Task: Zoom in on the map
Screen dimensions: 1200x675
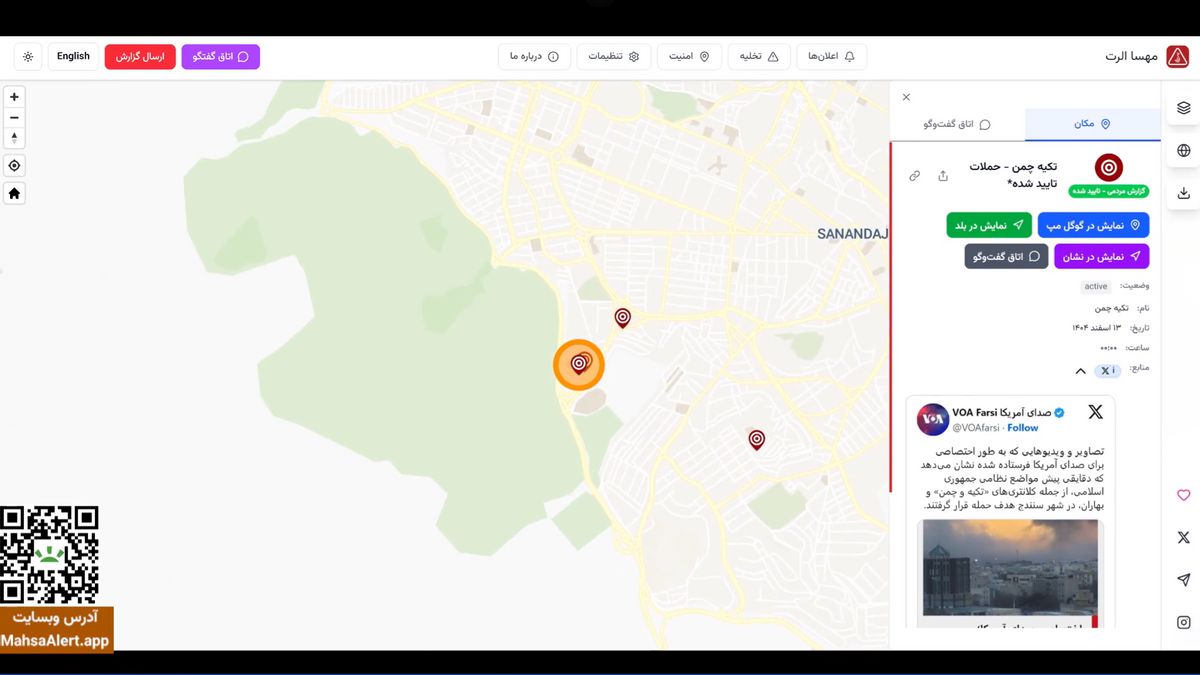Action: 14,97
